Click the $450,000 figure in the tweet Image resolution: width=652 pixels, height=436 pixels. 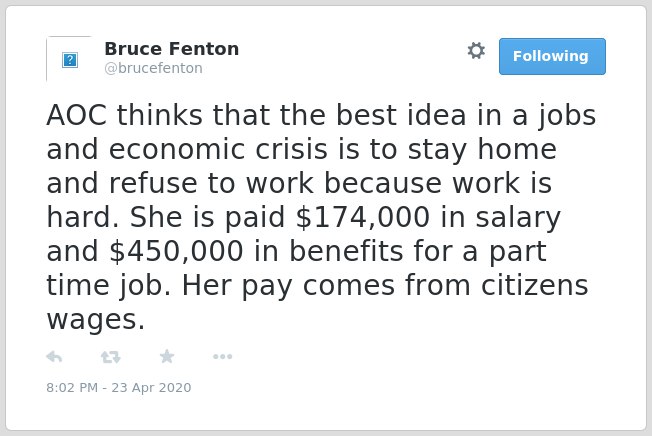coord(176,251)
